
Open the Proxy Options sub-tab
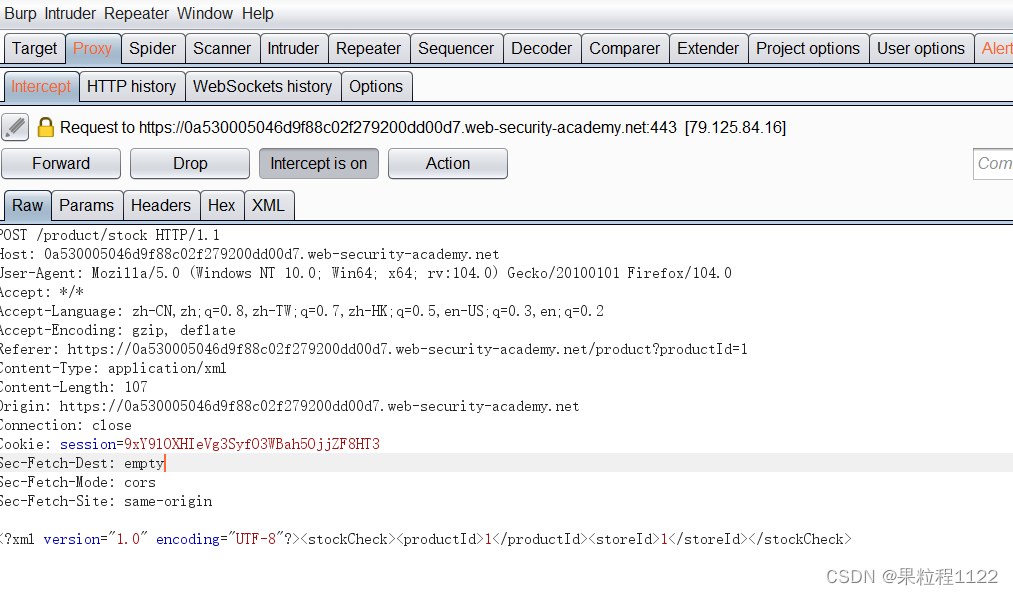(x=376, y=86)
